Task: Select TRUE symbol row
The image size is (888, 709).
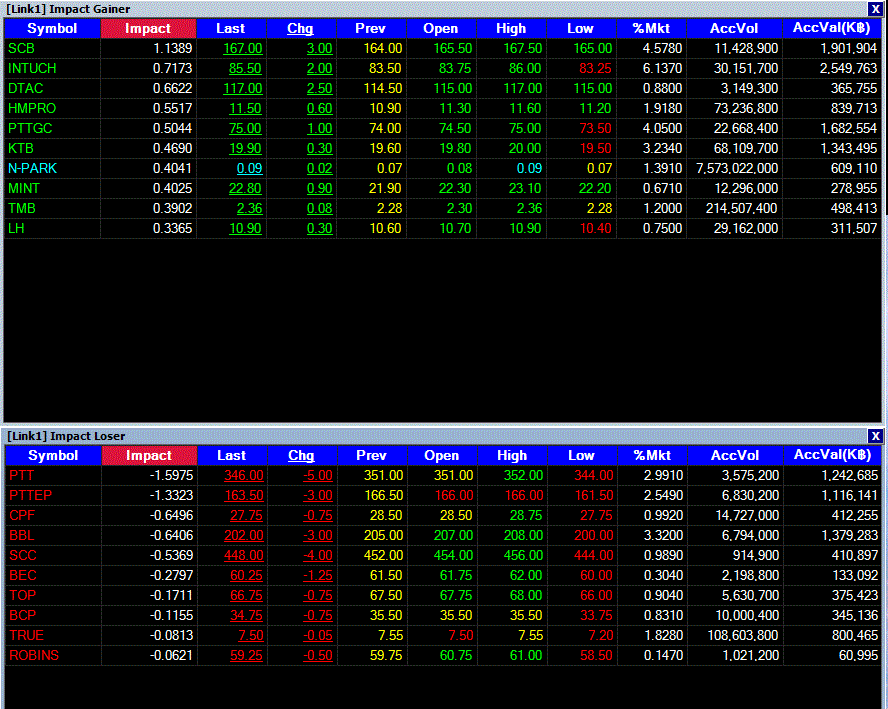Action: tap(27, 635)
